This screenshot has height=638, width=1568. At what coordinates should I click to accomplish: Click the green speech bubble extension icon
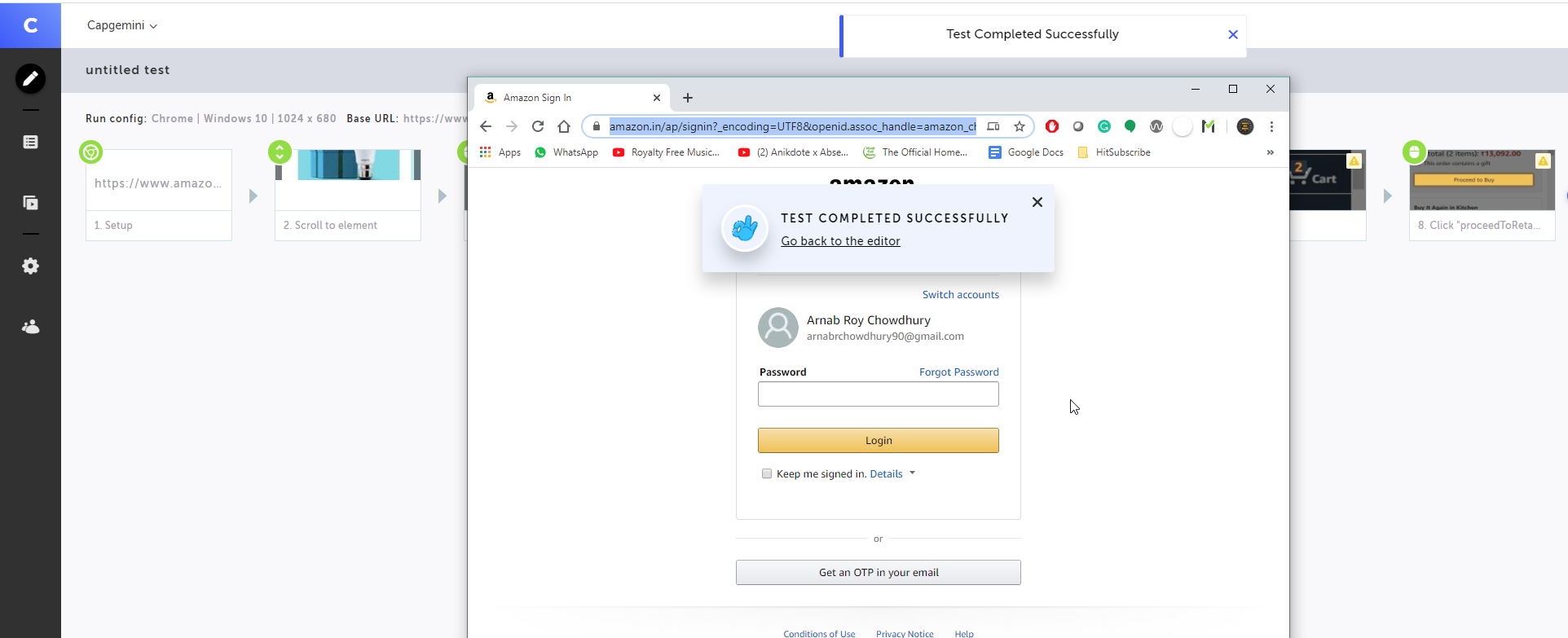coord(1130,126)
